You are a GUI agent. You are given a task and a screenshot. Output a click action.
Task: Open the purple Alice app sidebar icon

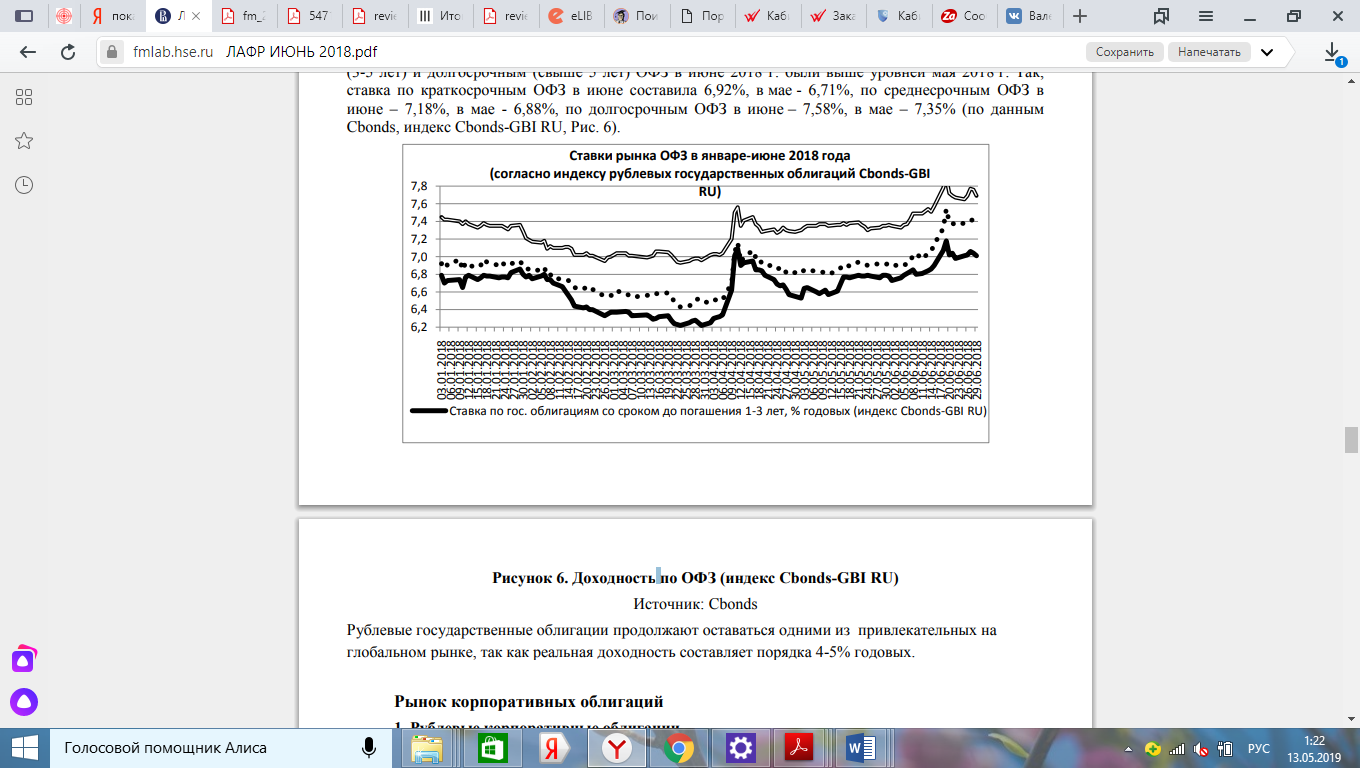point(24,660)
